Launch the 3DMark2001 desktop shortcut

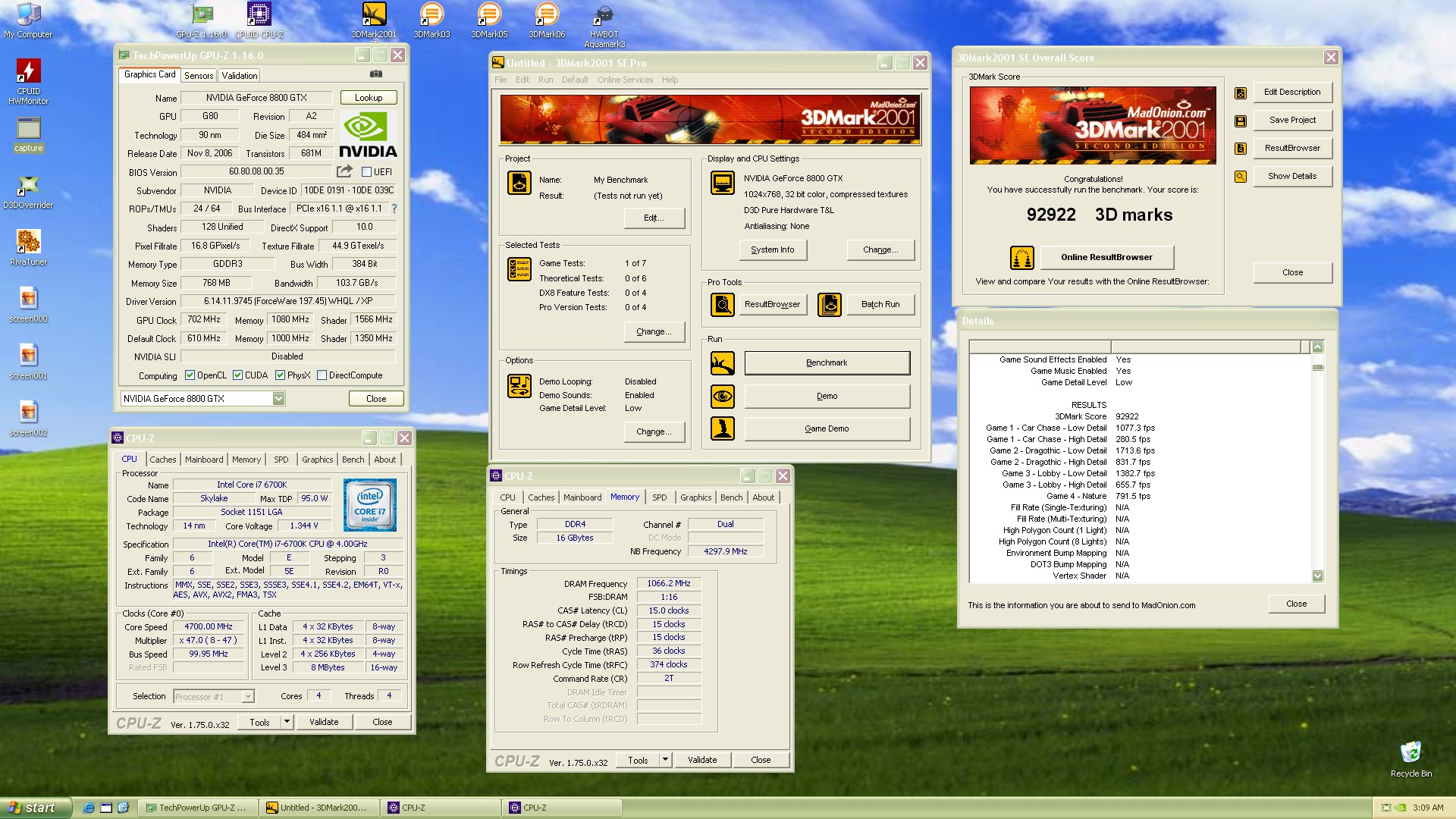tap(374, 20)
